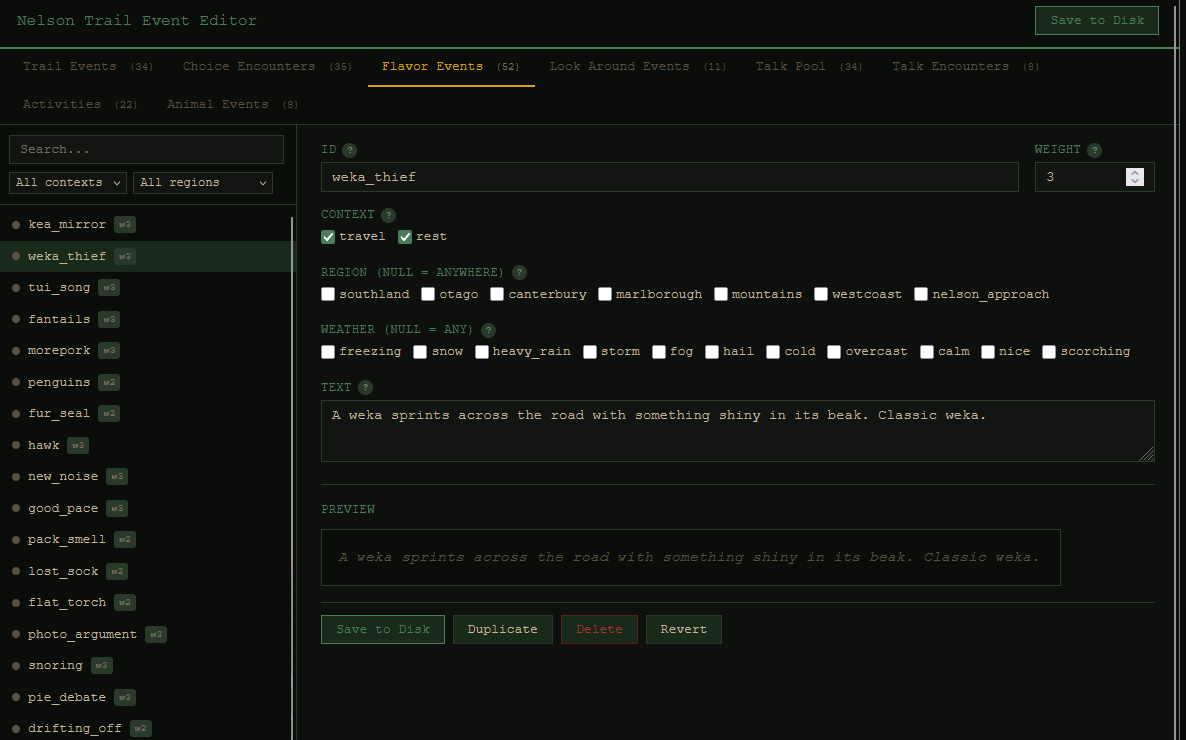
Task: Check the nice weather box
Action: [988, 352]
